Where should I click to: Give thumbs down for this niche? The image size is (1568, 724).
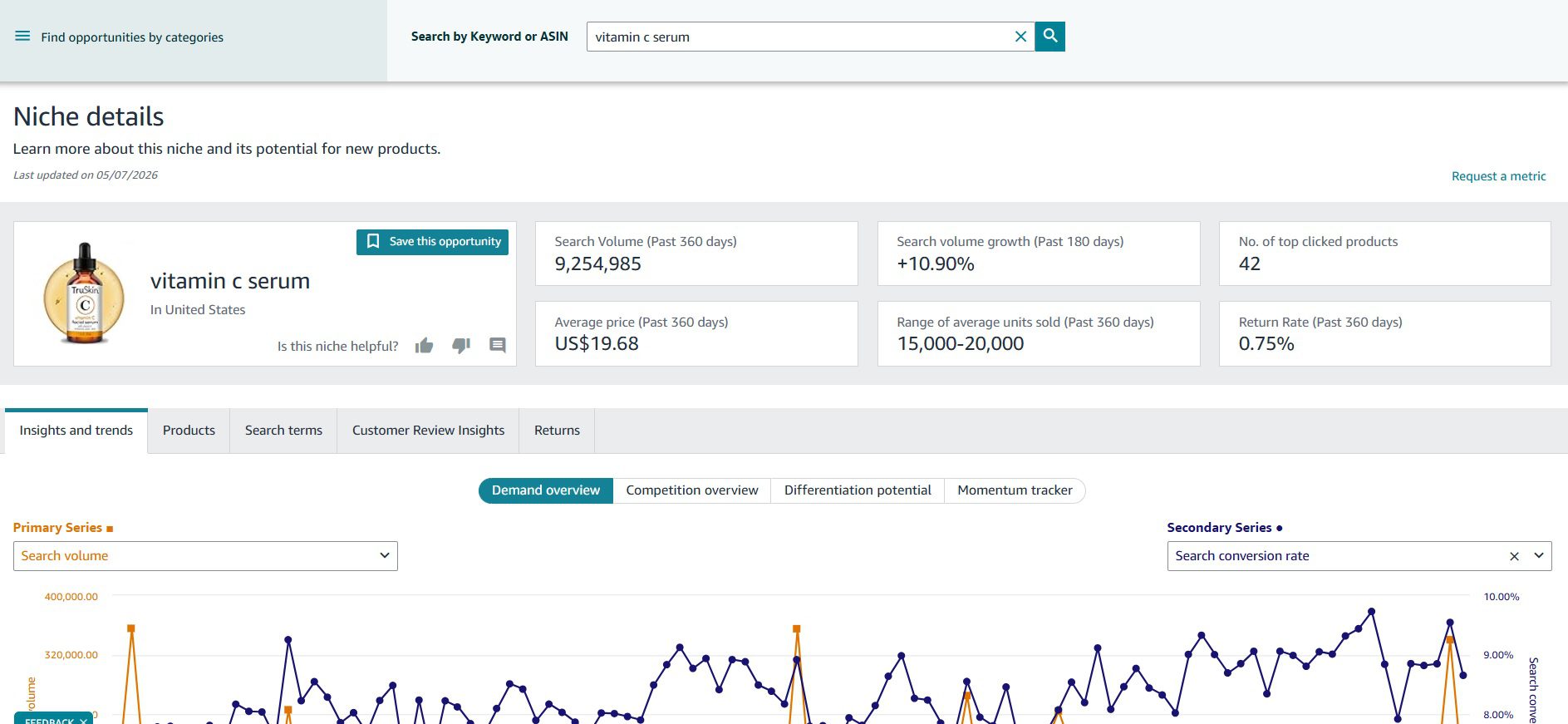pyautogui.click(x=461, y=345)
